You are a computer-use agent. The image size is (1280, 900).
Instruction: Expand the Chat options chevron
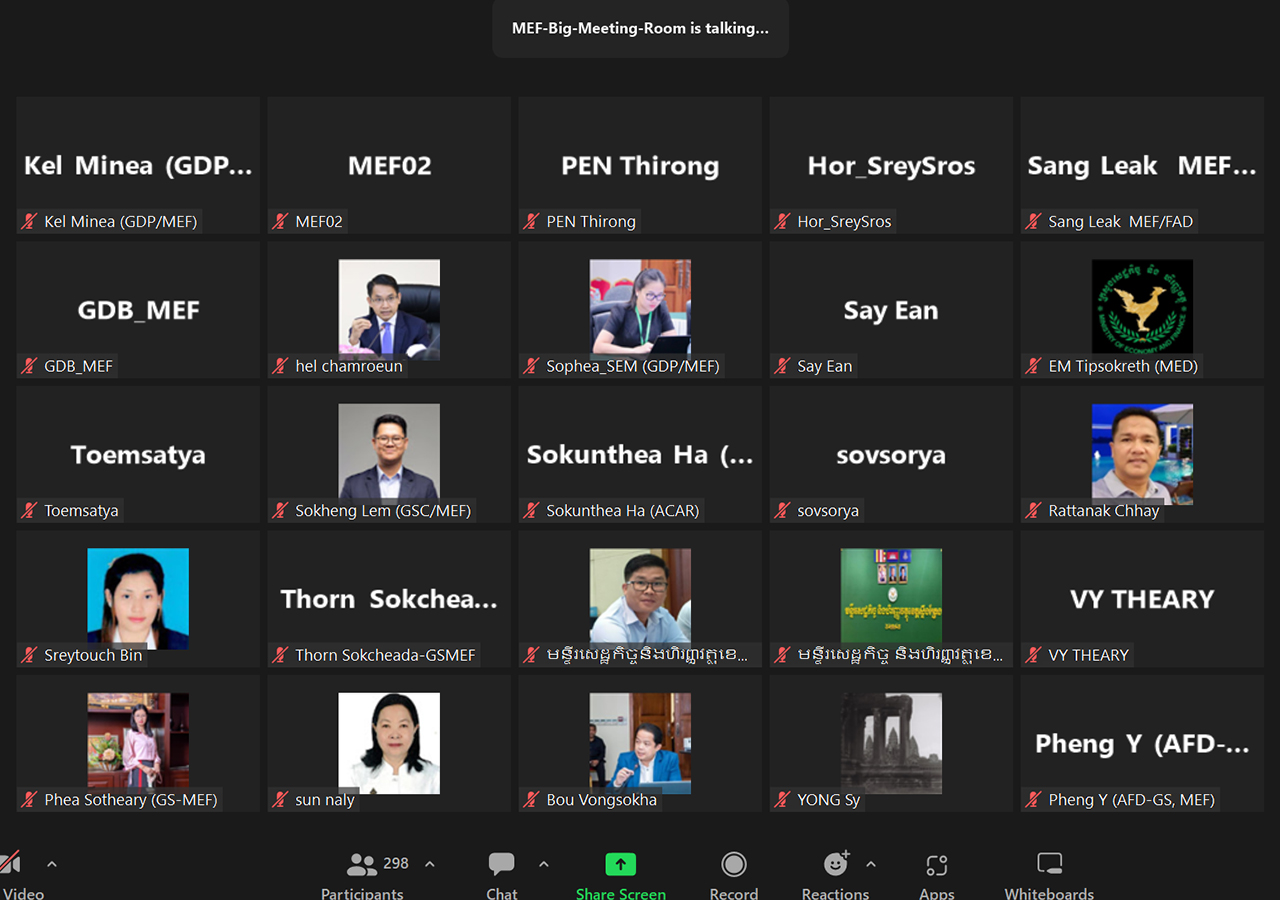[x=544, y=864]
